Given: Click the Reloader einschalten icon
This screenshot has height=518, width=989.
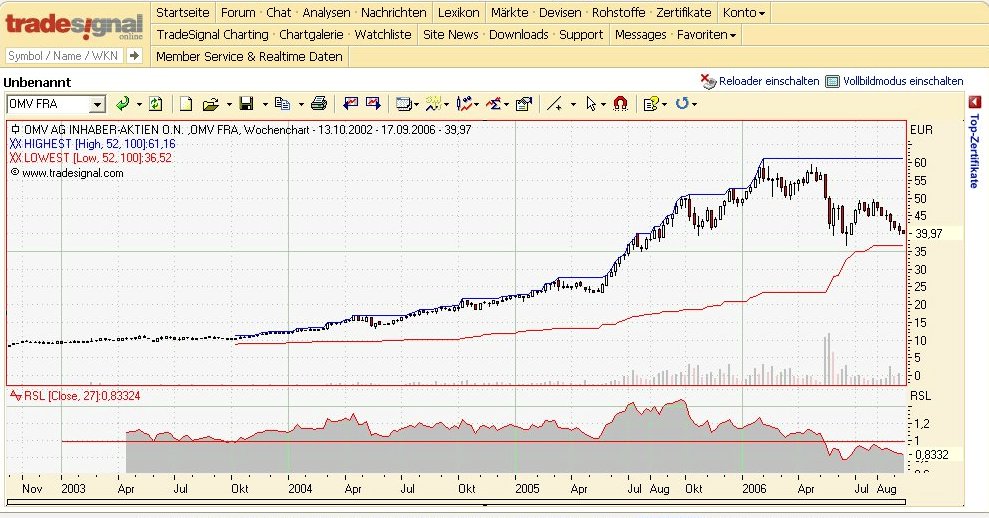Looking at the screenshot, I should (708, 81).
